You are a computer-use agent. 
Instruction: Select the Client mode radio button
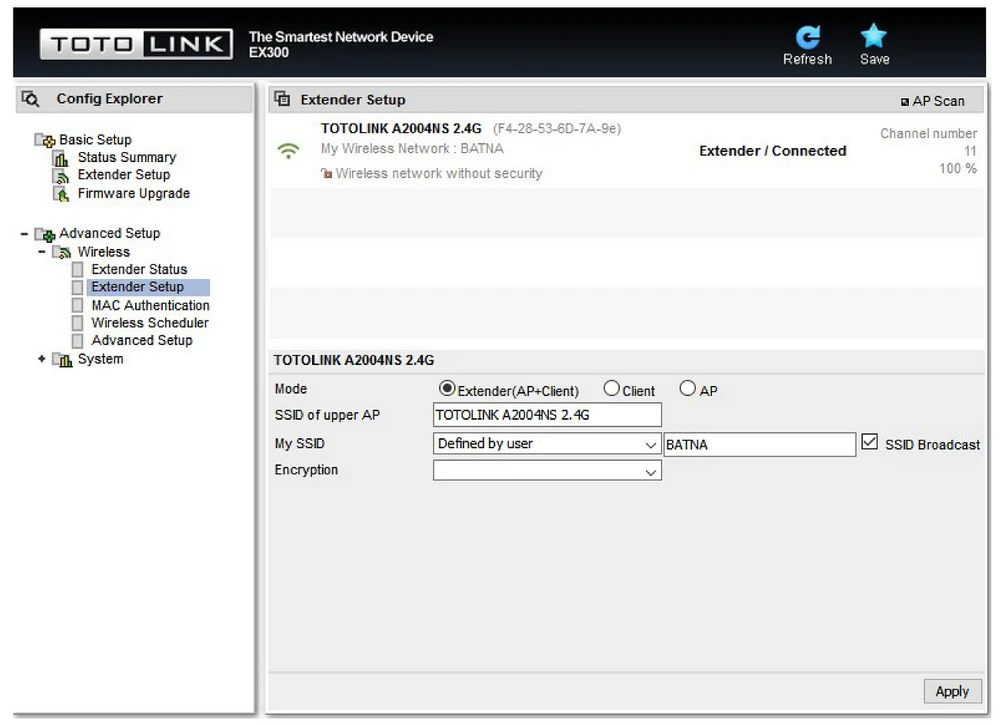pos(611,389)
